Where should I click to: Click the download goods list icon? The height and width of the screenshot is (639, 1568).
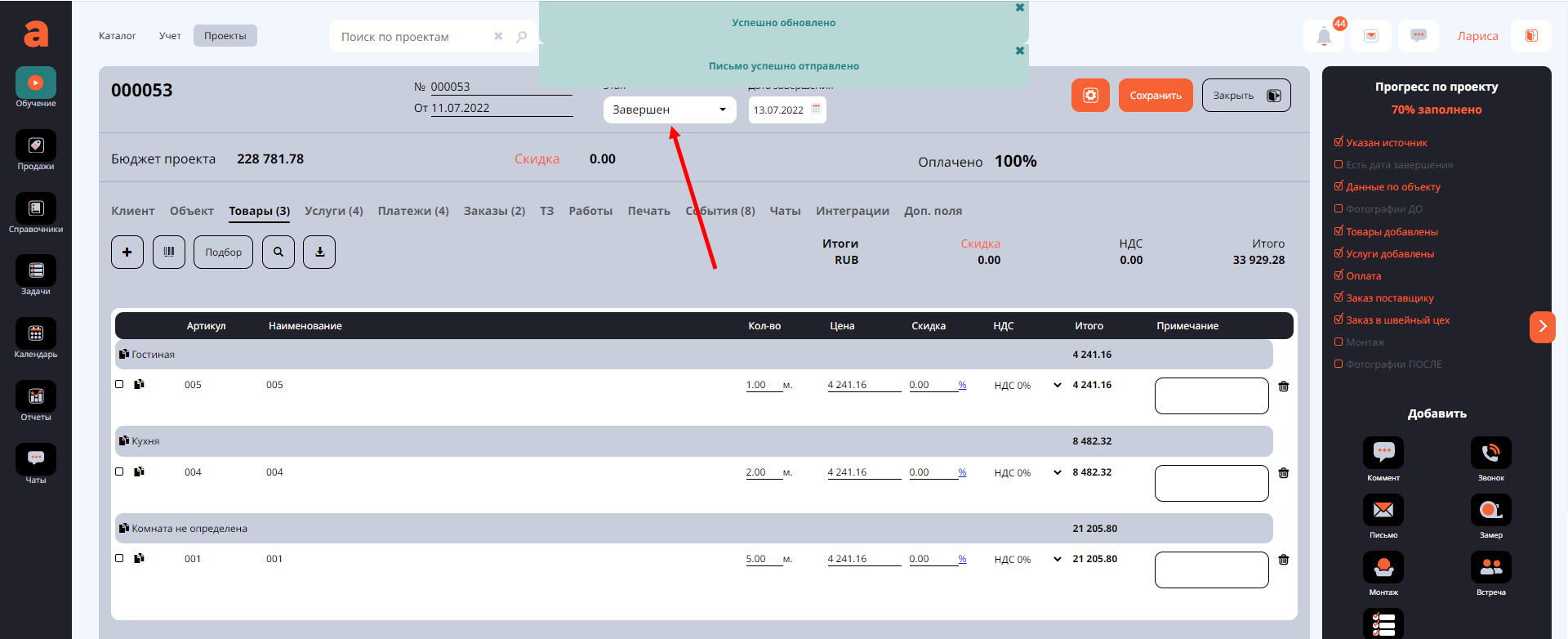[x=319, y=252]
